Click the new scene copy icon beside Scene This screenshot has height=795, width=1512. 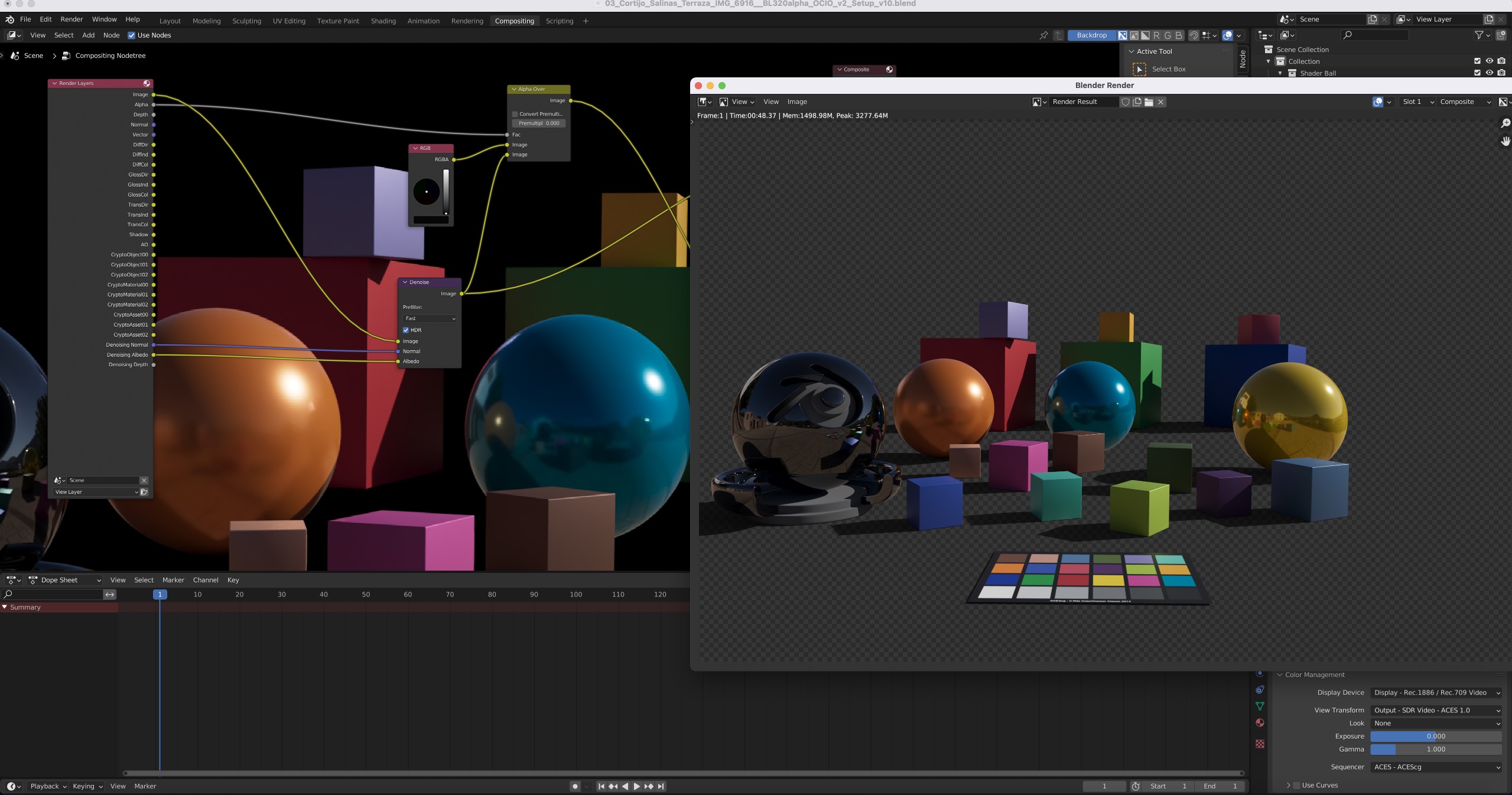pos(1372,19)
